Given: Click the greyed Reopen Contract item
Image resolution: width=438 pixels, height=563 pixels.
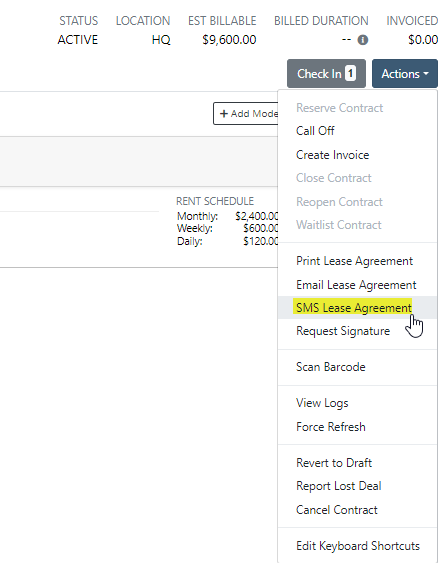Looking at the screenshot, I should coord(357,202).
